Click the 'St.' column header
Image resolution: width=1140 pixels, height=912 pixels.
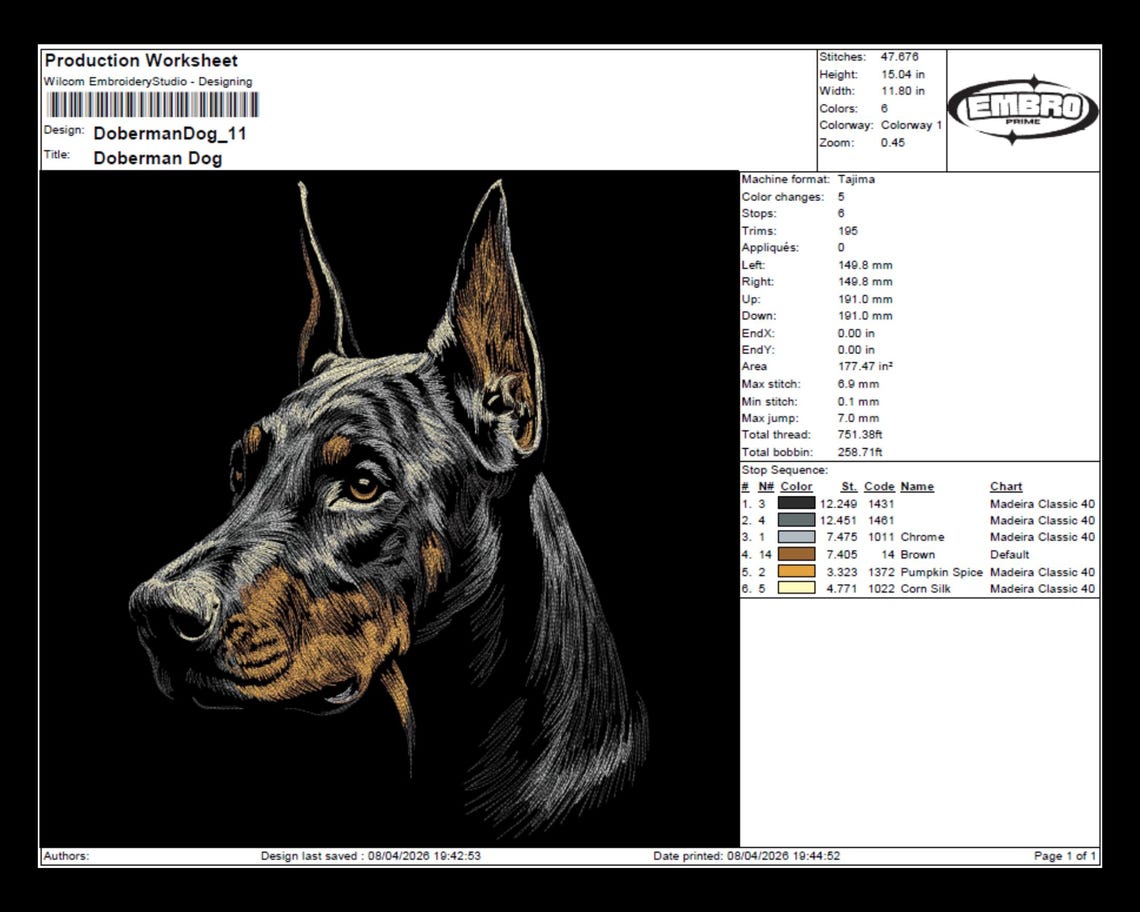pos(849,487)
